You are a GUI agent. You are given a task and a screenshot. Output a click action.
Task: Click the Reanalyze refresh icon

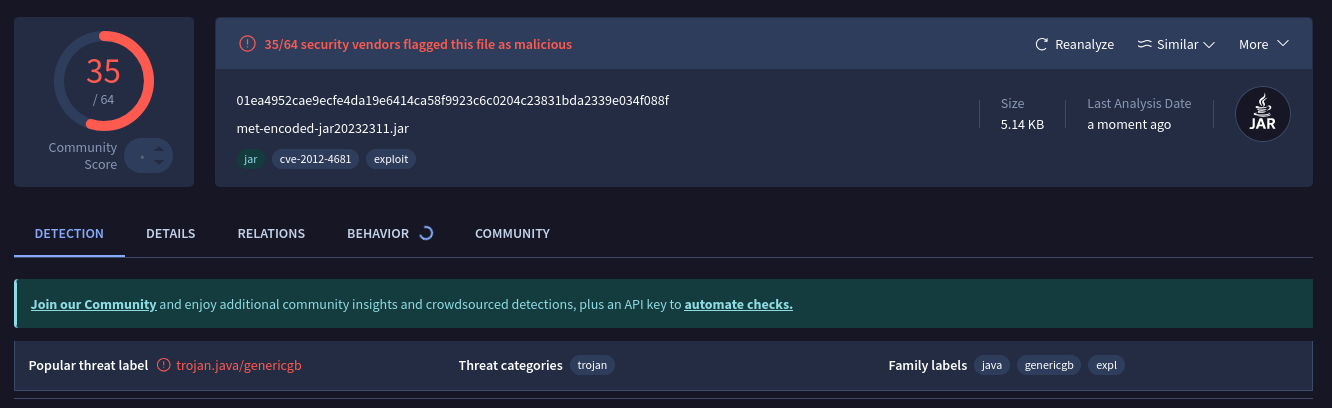(x=1041, y=45)
